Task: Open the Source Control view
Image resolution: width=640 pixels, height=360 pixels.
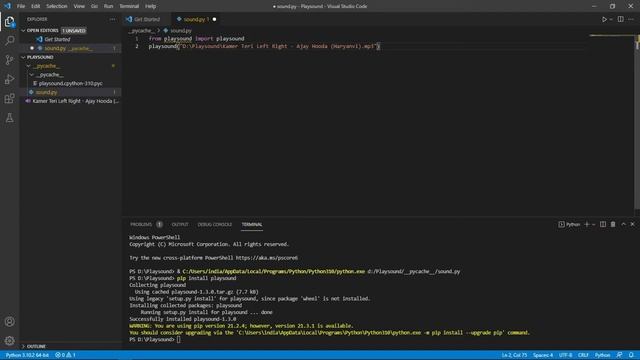Action: click(x=9, y=60)
